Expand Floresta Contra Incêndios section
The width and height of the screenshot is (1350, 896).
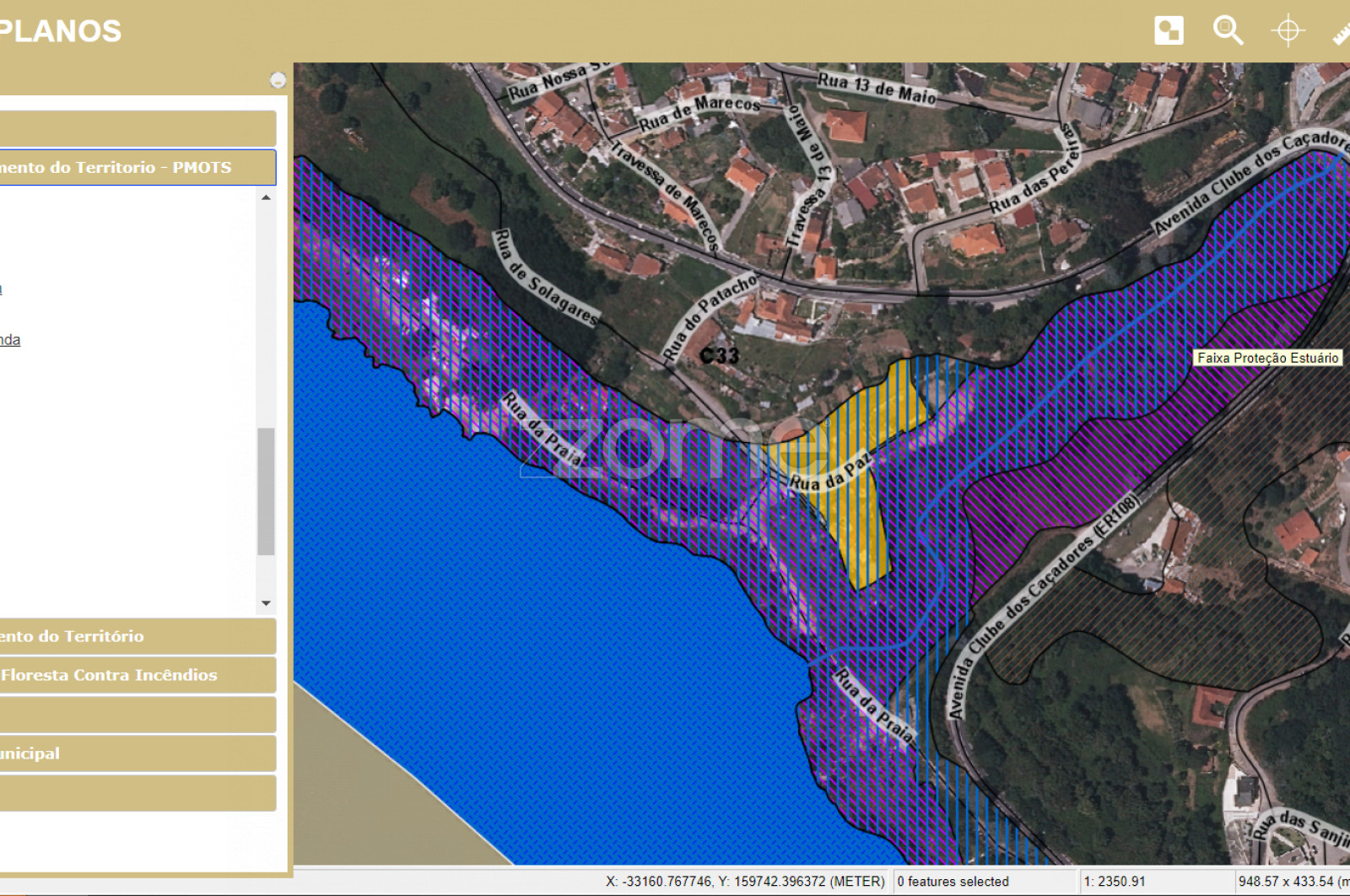[x=138, y=675]
